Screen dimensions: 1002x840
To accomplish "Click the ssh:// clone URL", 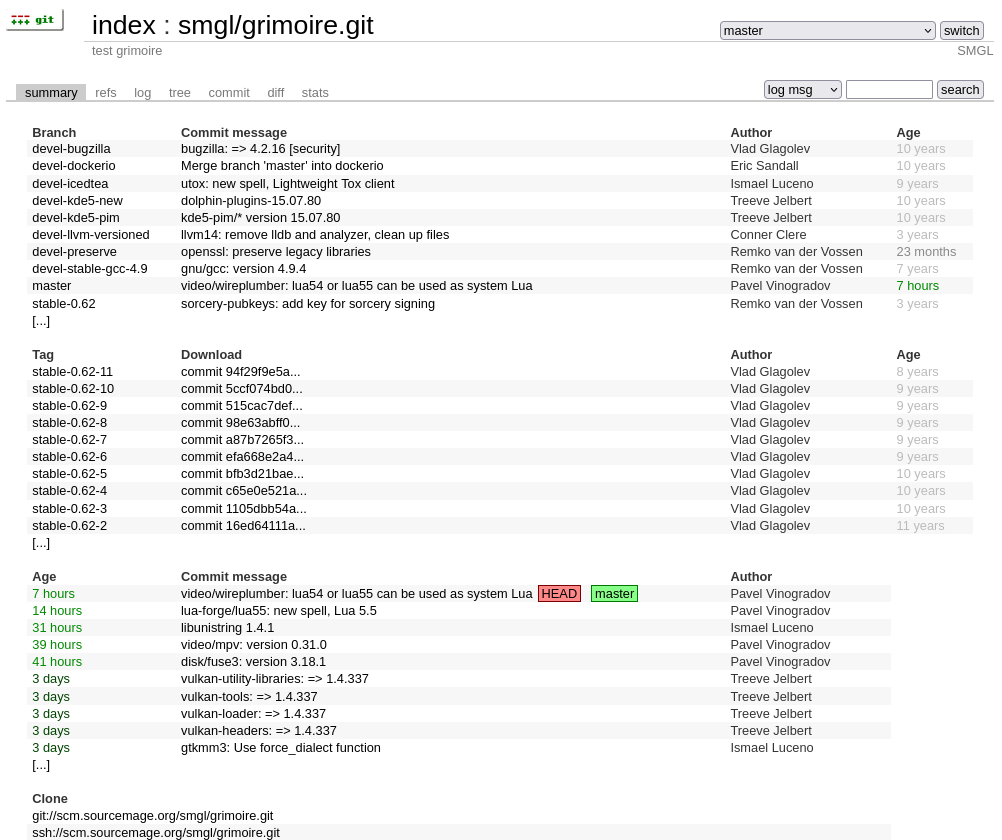I will tap(156, 833).
